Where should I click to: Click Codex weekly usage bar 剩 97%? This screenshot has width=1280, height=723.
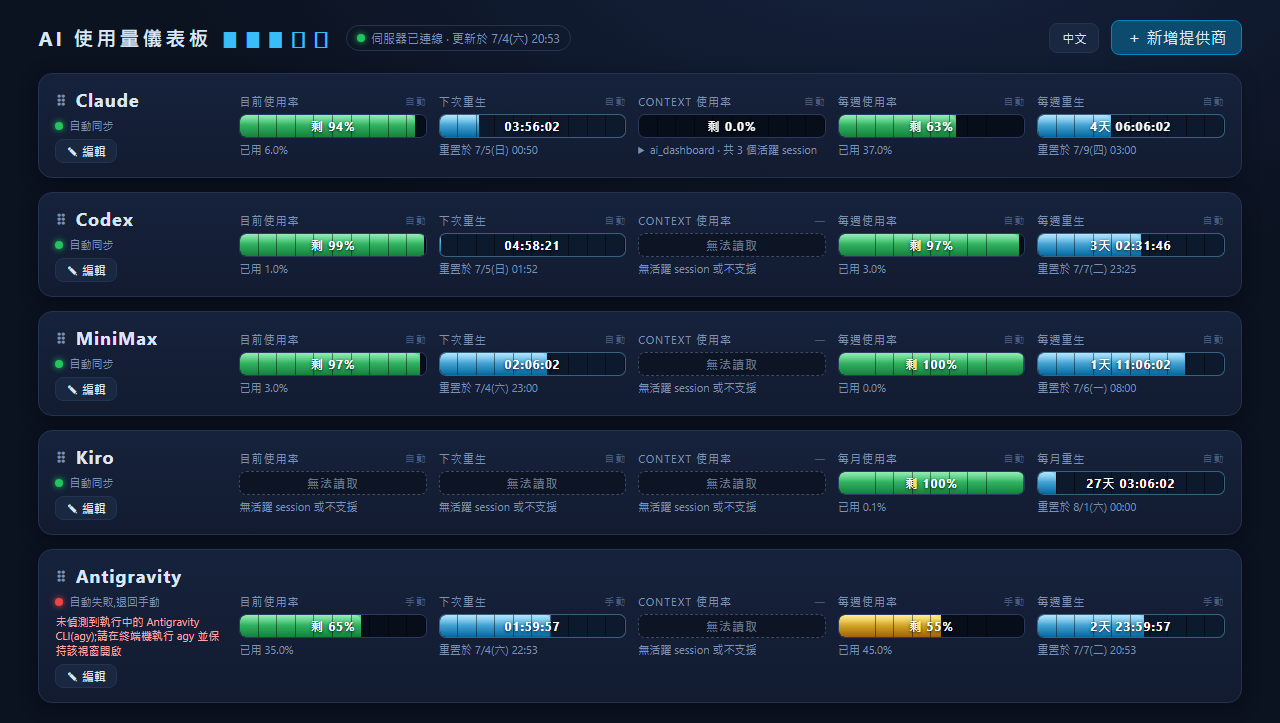(931, 245)
